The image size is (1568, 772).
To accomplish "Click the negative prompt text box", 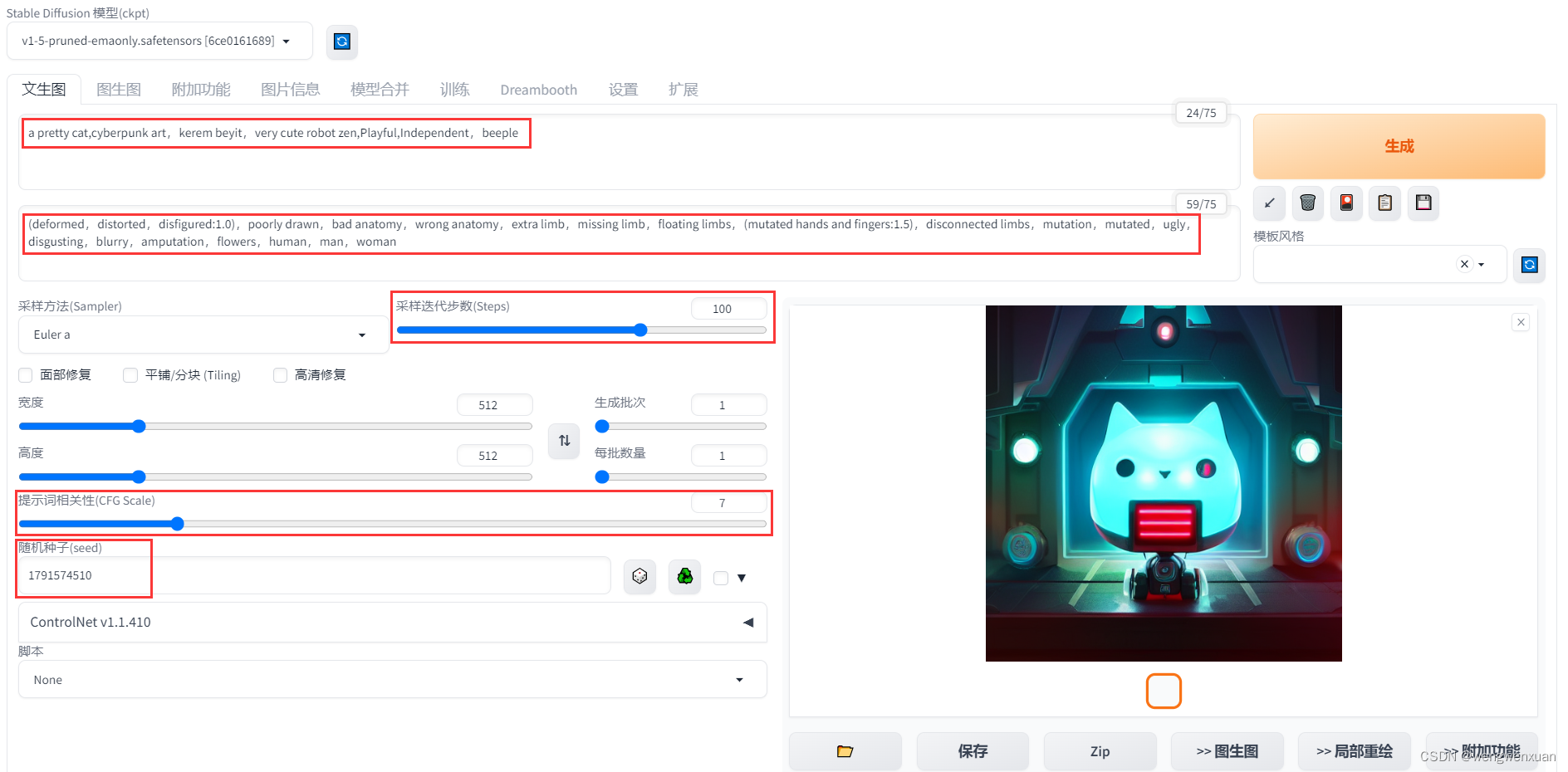I will click(x=629, y=243).
